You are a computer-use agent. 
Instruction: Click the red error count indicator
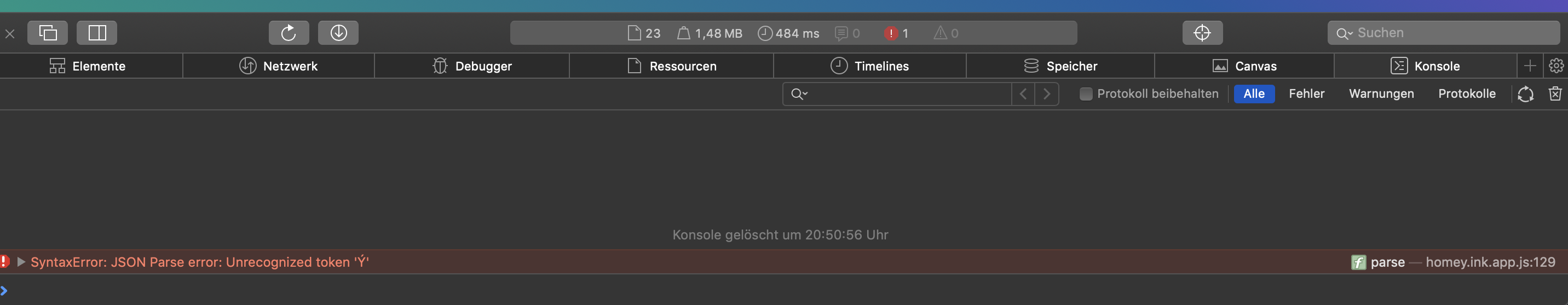coord(896,33)
